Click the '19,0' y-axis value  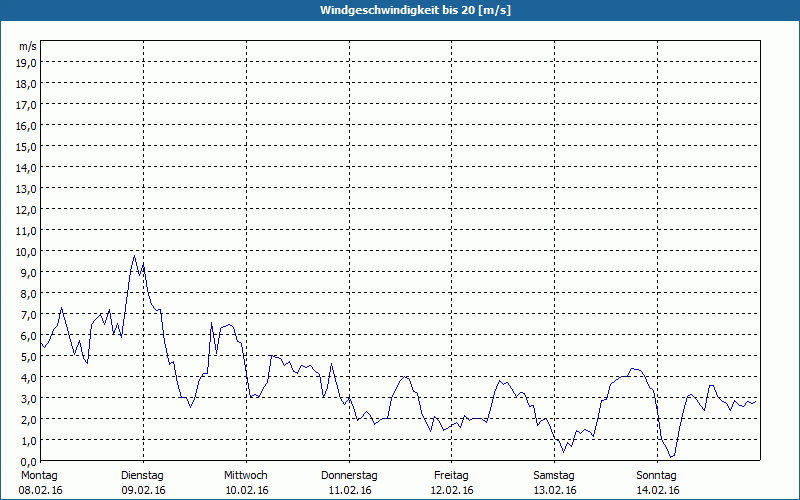[27, 62]
